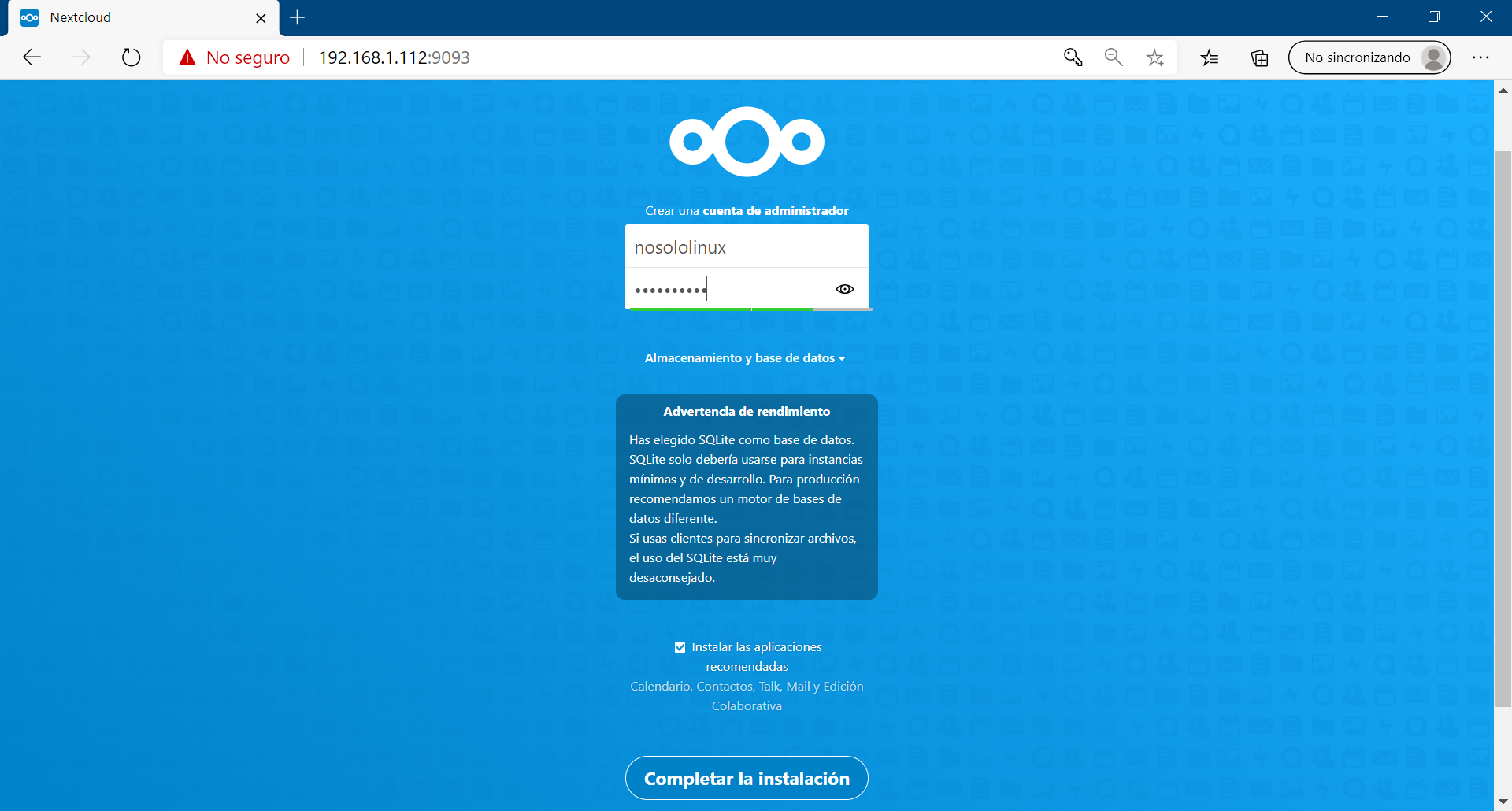Open a new browser tab
1512x811 pixels.
297,17
